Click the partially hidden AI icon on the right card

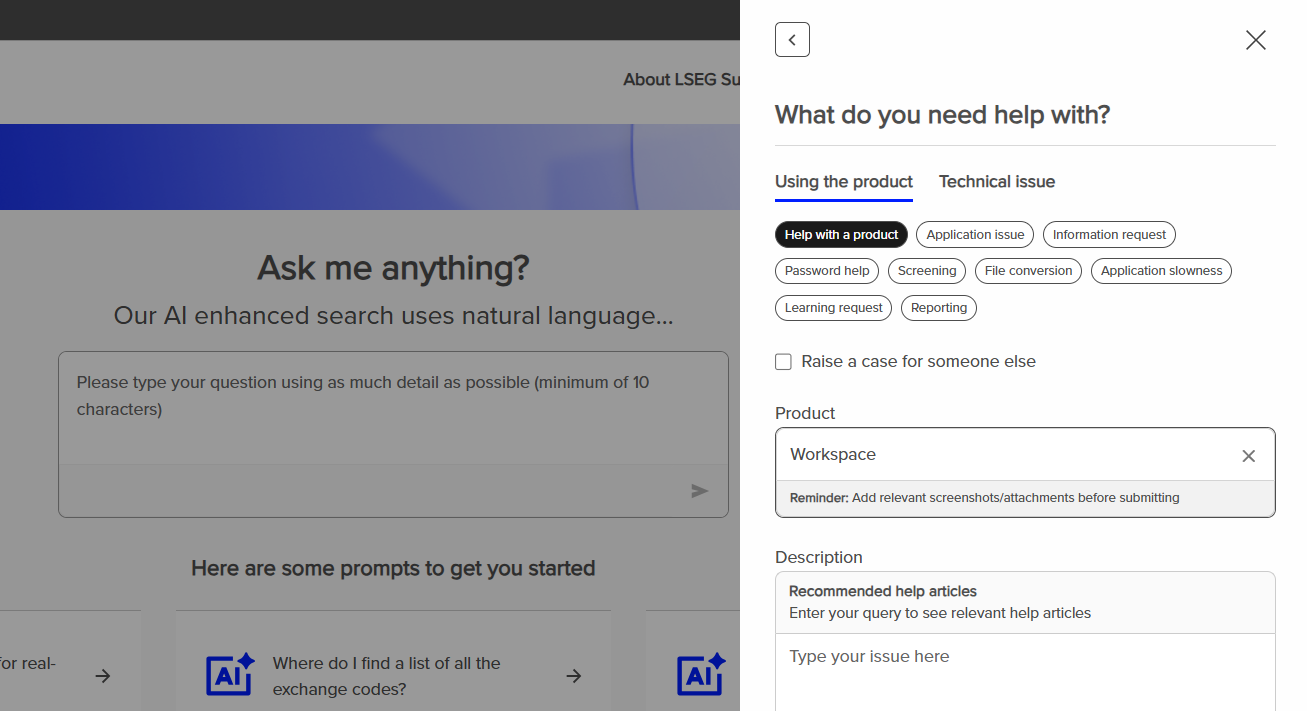coord(700,675)
